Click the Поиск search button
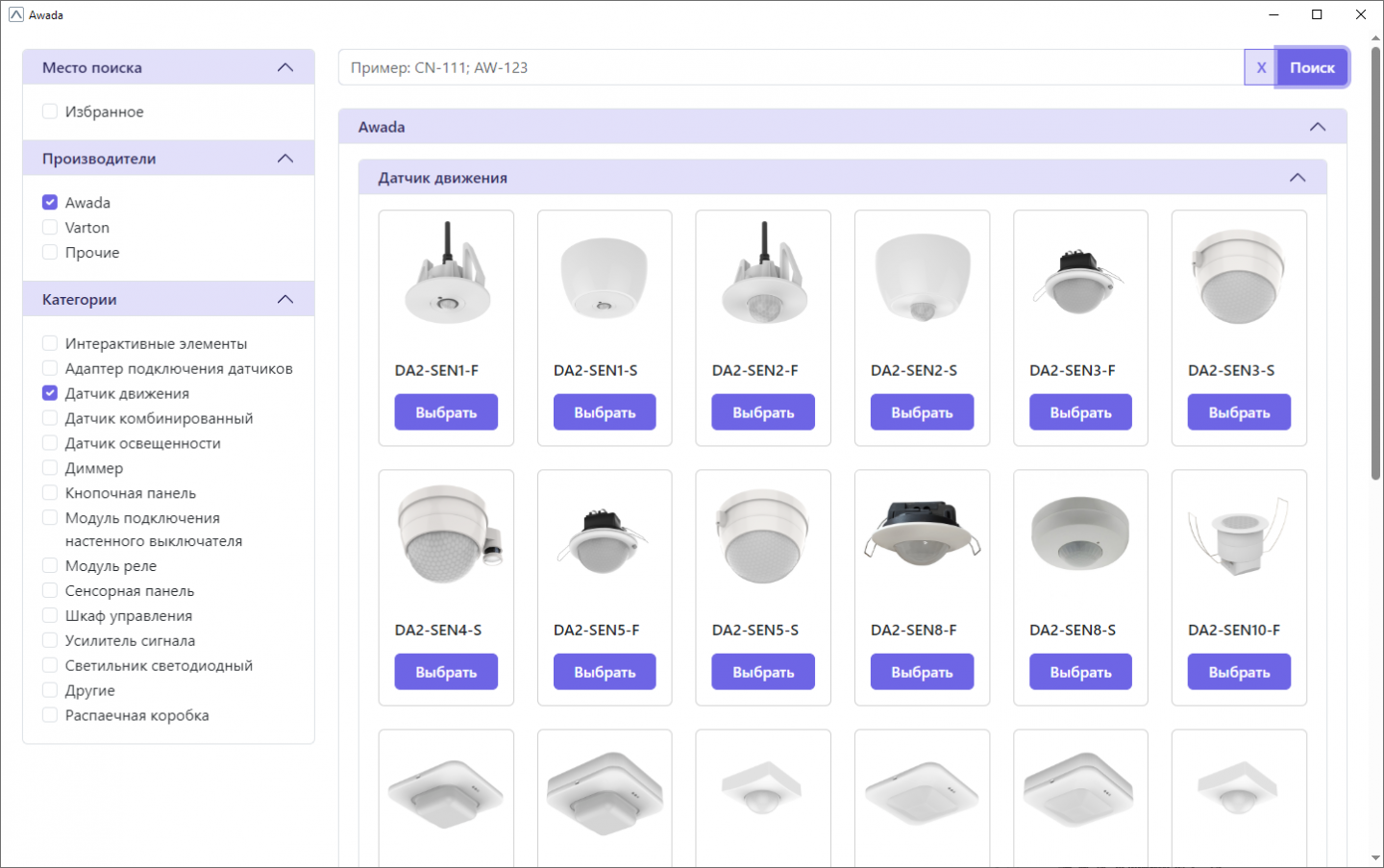 coord(1312,67)
